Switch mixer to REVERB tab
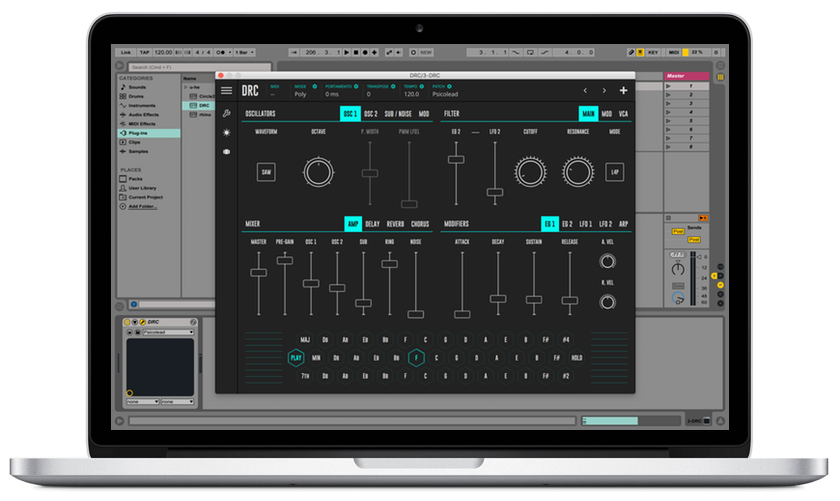The height and width of the screenshot is (501, 840). point(395,224)
